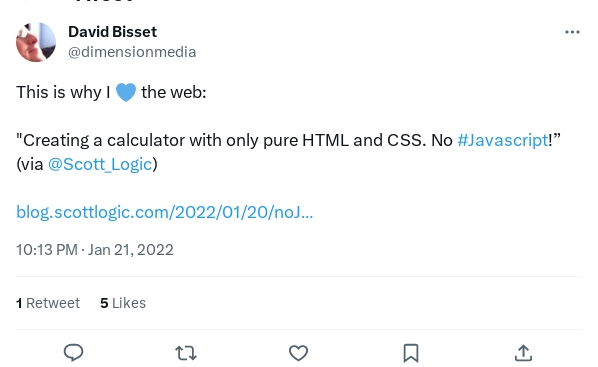Open the blog.scottlogic.com article link
The width and height of the screenshot is (598, 367).
[x=164, y=212]
